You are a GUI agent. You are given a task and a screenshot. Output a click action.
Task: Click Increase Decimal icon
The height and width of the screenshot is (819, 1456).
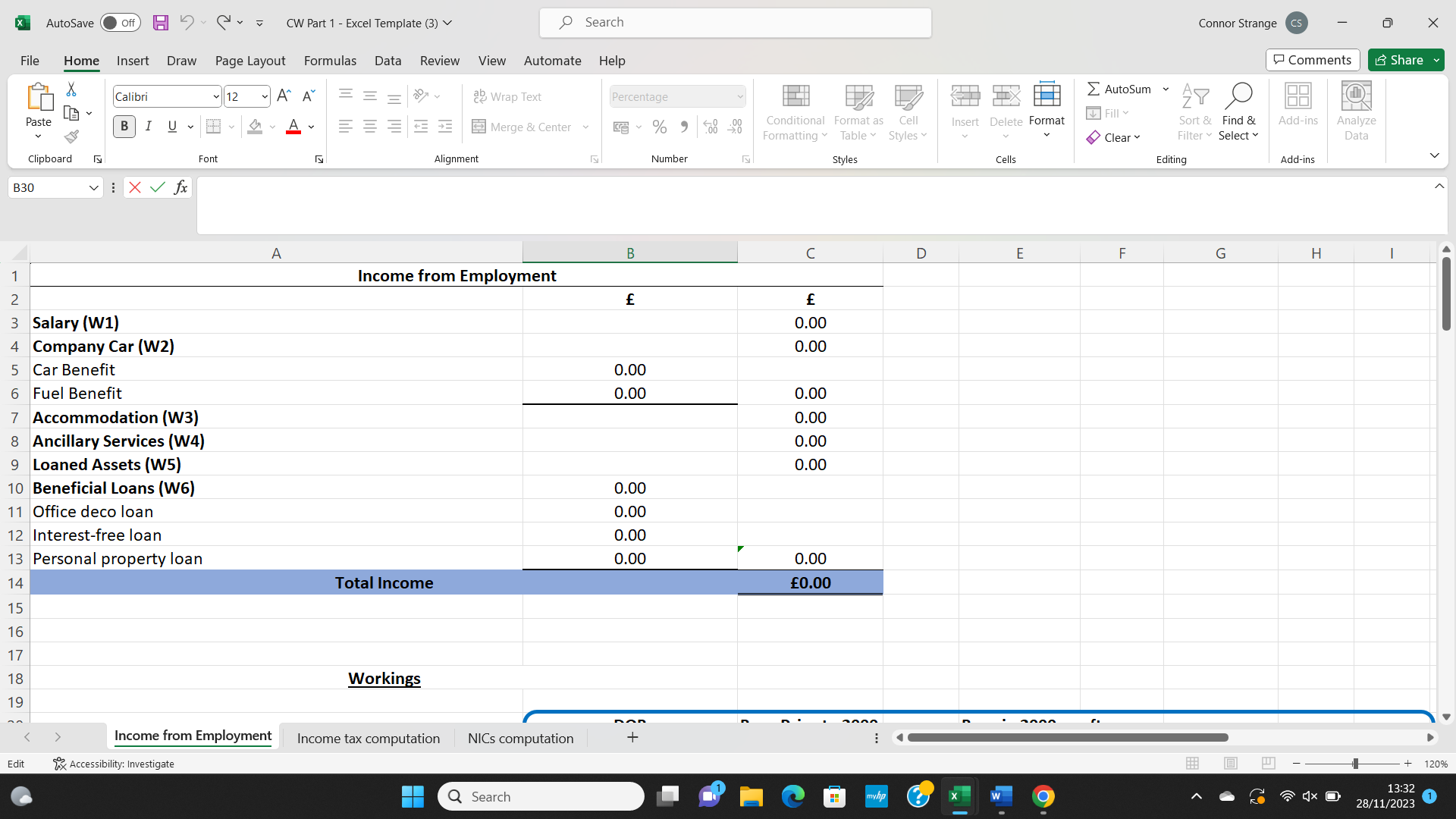(710, 127)
